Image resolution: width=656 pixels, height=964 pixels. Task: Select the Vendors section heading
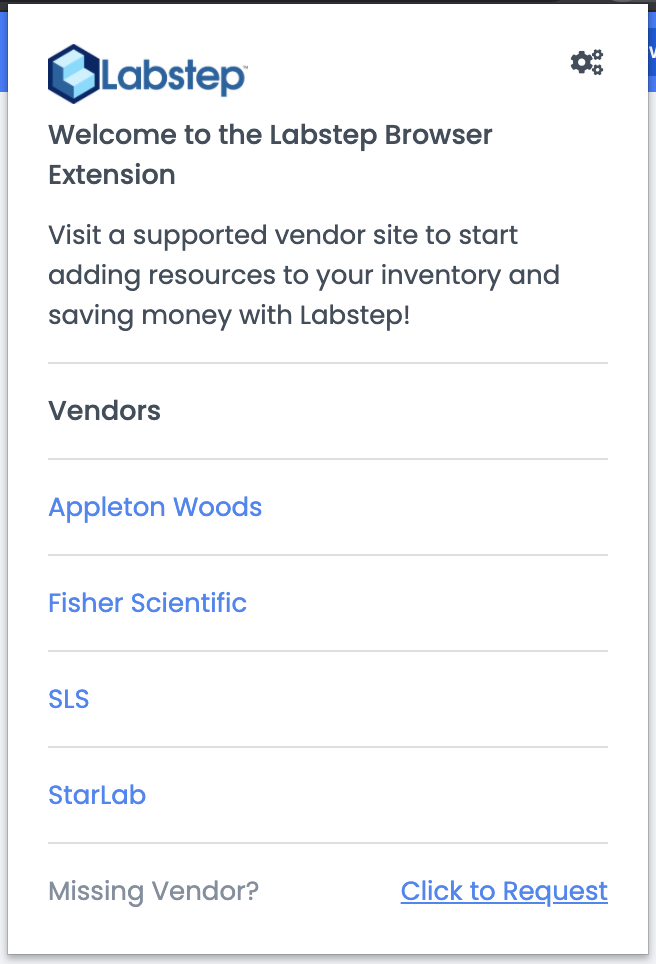tap(104, 411)
